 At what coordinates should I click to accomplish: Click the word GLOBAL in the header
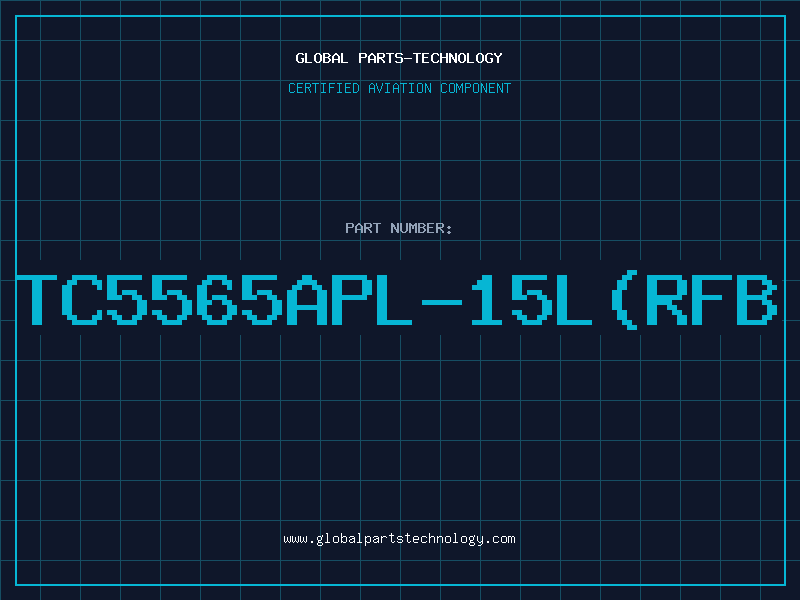coord(321,58)
